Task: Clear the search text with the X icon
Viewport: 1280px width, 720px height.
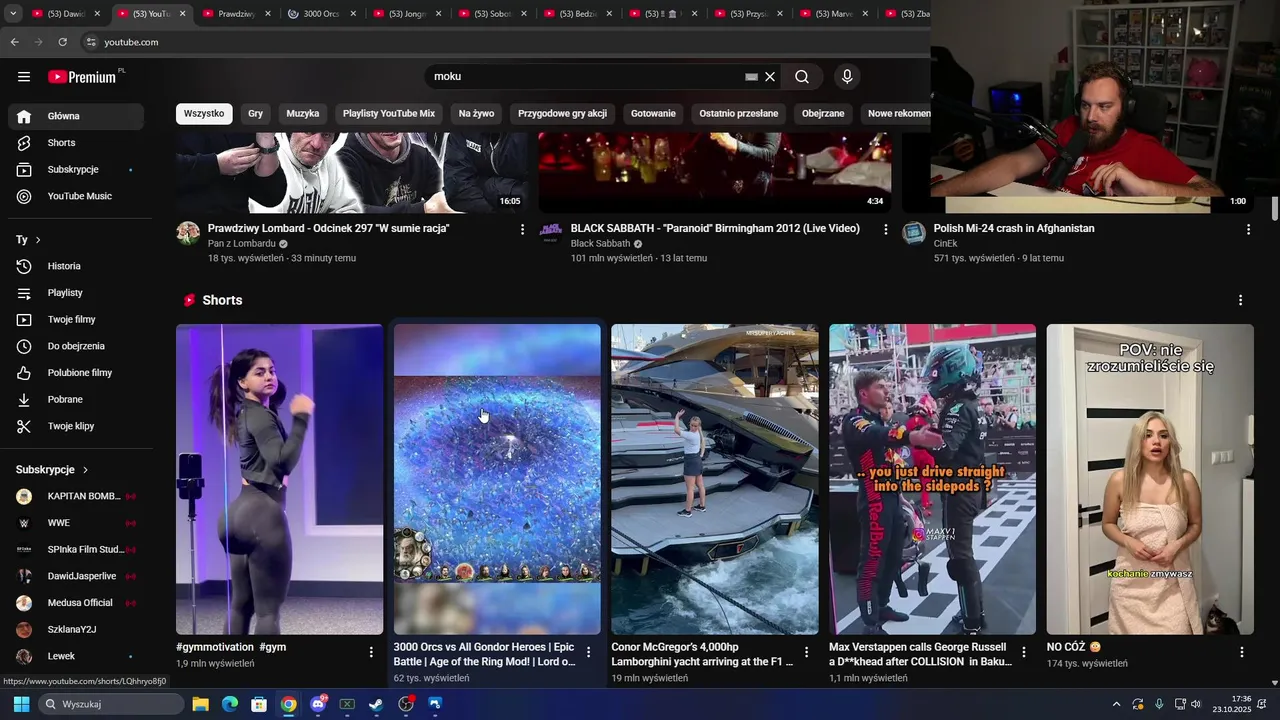Action: [770, 77]
